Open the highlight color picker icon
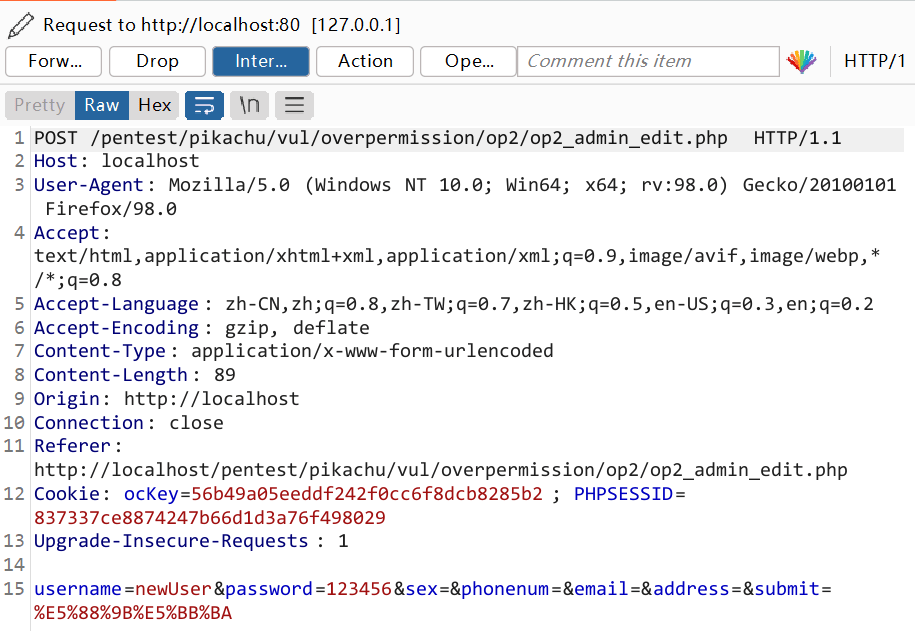The width and height of the screenshot is (915, 631). (x=802, y=61)
